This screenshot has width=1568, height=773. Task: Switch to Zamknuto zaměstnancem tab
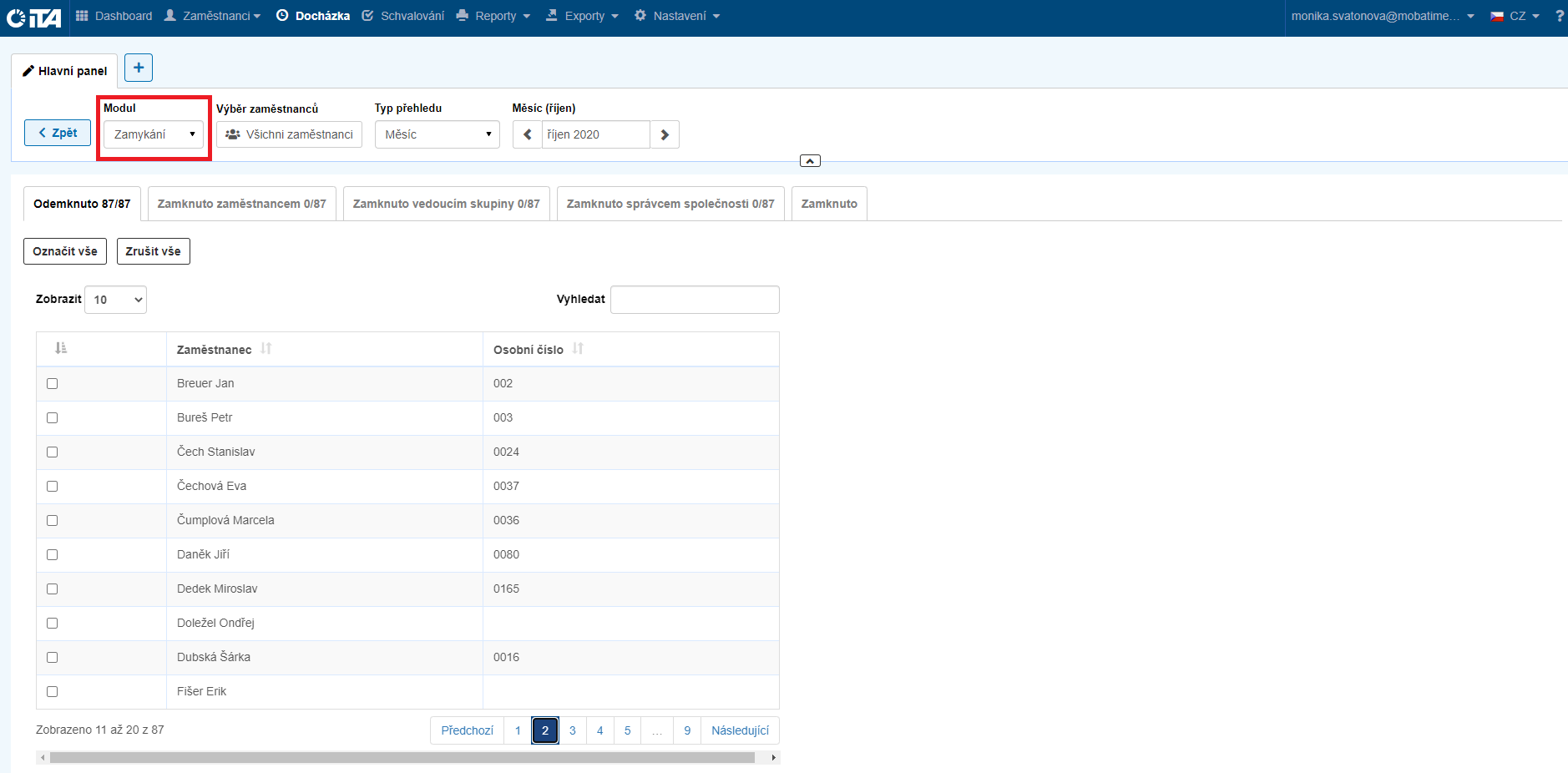coord(241,204)
